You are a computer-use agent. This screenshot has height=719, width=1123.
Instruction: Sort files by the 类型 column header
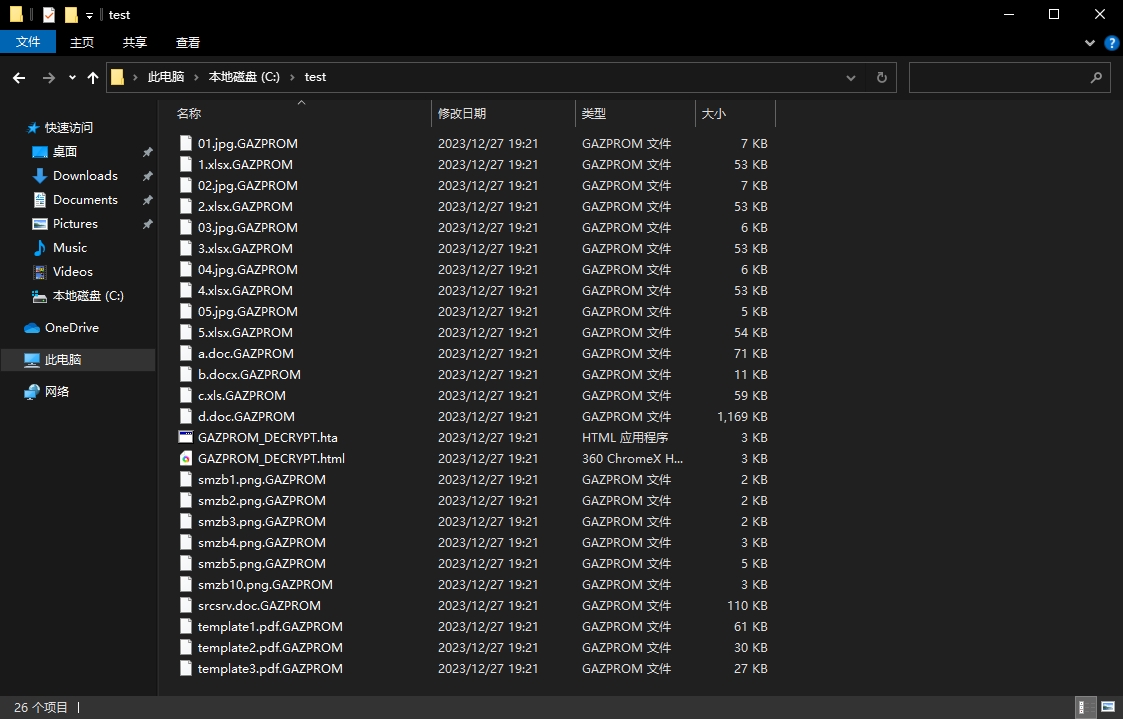point(635,113)
